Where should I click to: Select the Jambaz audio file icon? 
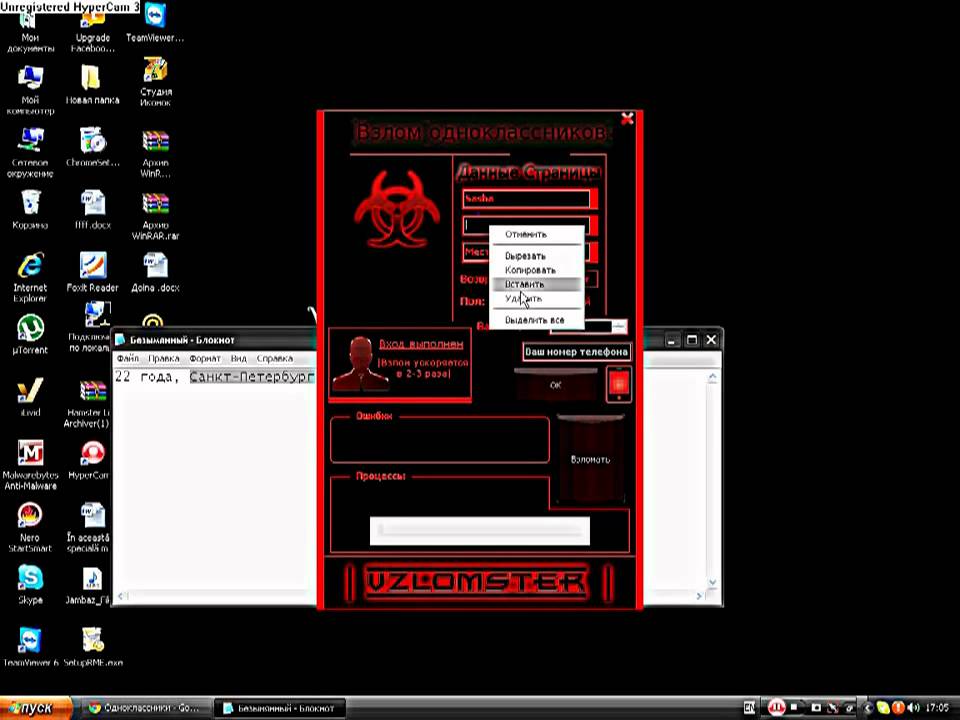89,585
